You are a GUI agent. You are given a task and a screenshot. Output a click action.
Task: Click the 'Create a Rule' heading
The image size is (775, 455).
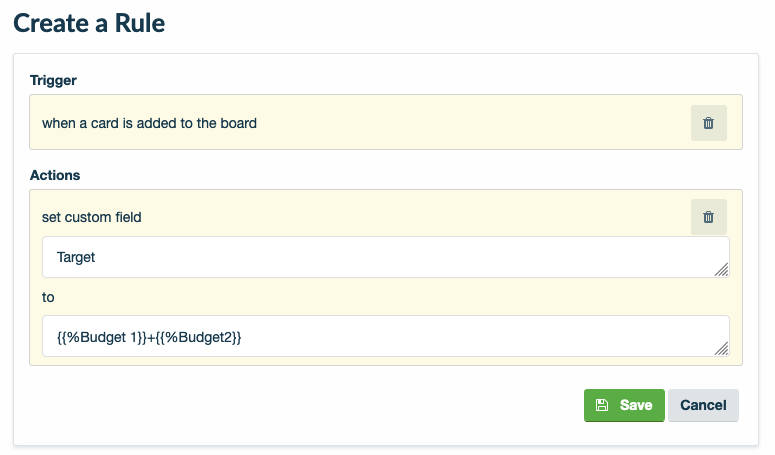click(x=89, y=23)
